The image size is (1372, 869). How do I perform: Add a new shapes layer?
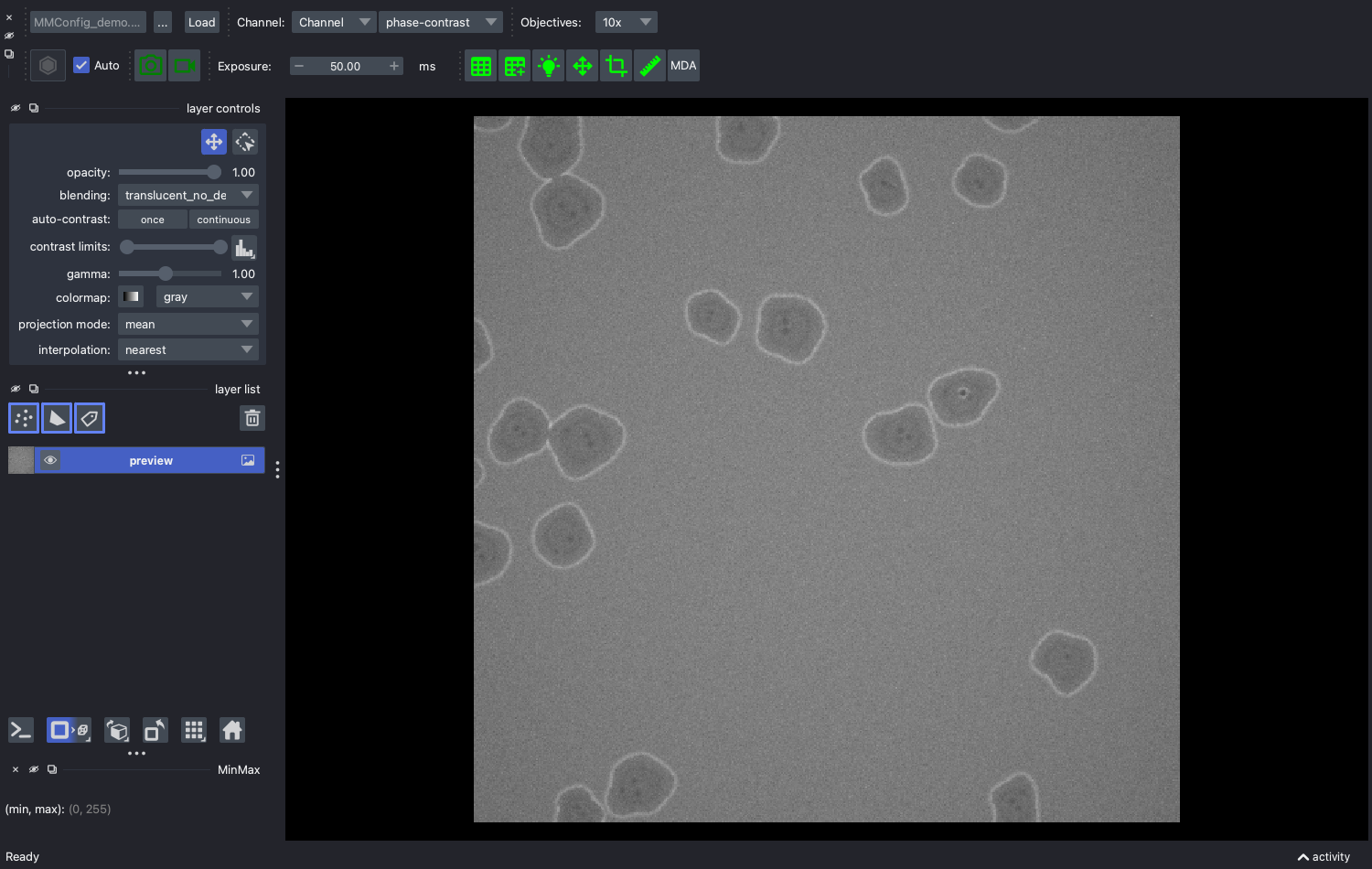[57, 418]
